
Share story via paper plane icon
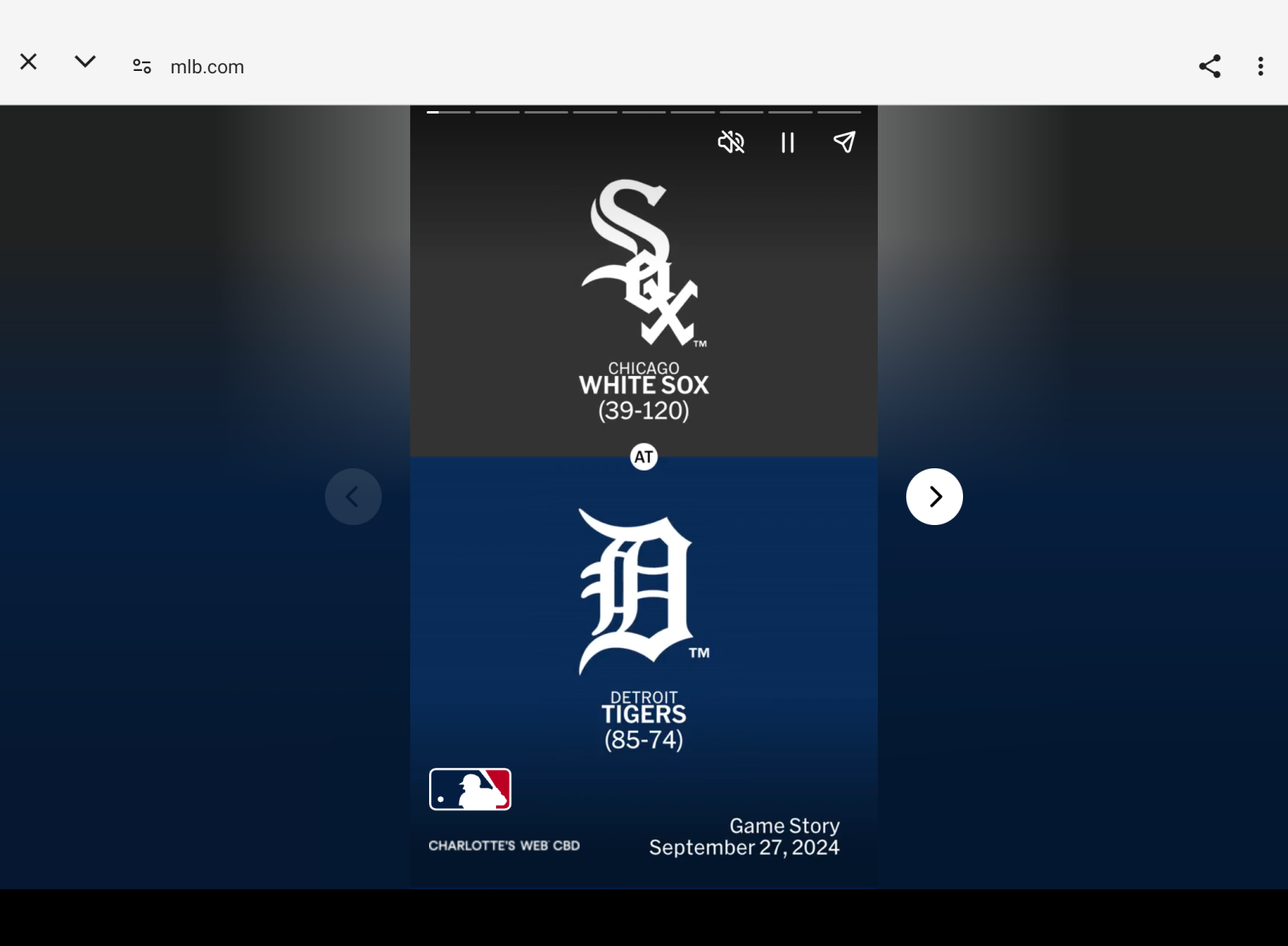point(844,143)
